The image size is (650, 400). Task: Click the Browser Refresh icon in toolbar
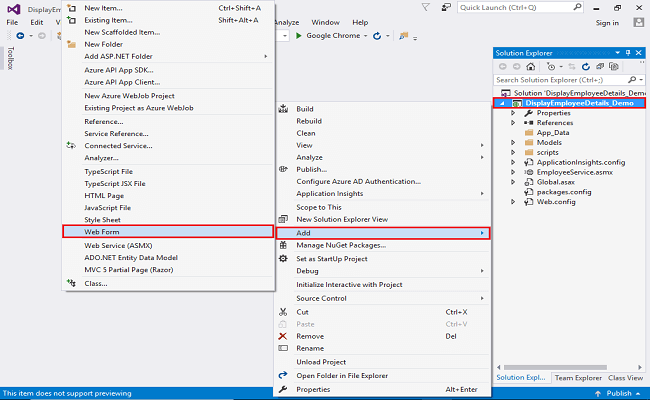pos(377,36)
